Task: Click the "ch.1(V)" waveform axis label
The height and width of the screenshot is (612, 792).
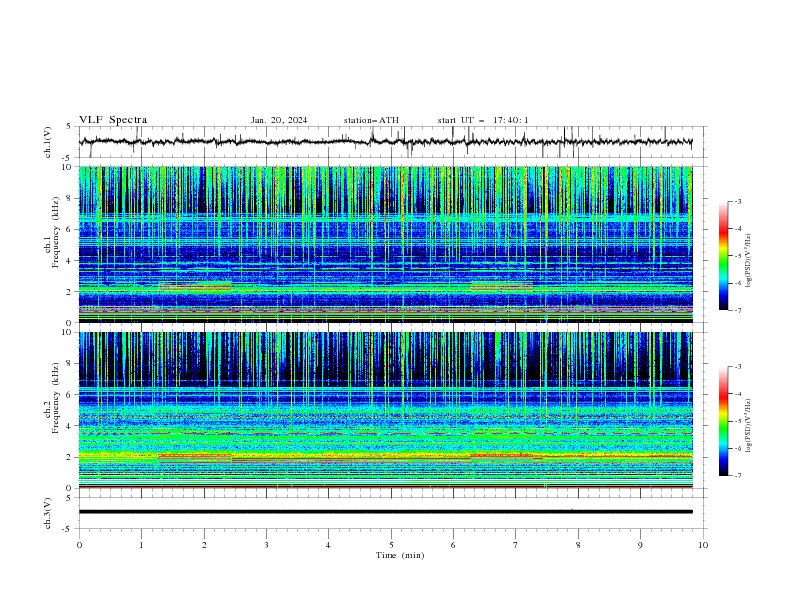Action: [x=48, y=142]
